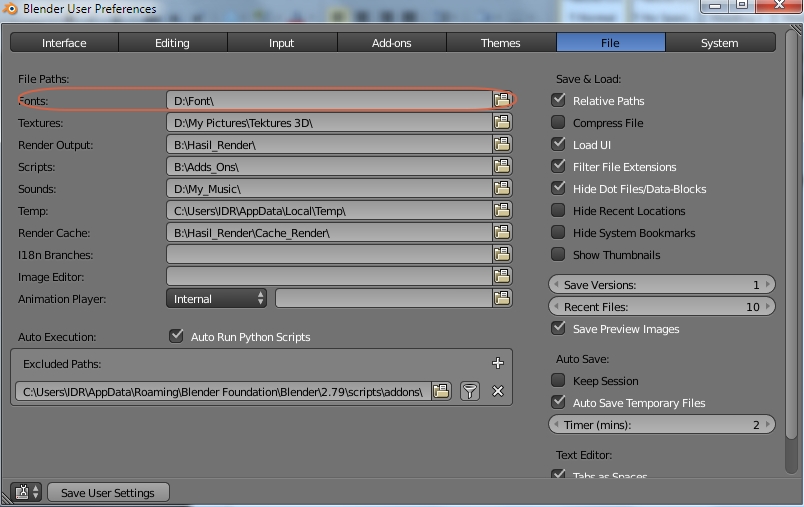Viewport: 804px width, 507px height.
Task: Toggle Save Preview Images checkbox
Action: pyautogui.click(x=558, y=328)
